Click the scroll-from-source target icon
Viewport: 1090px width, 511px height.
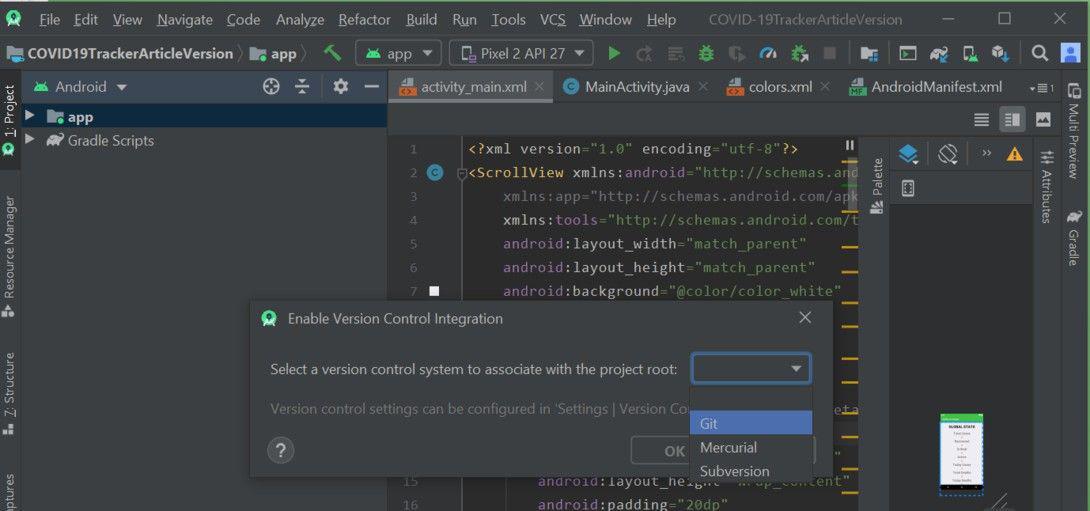tap(271, 87)
